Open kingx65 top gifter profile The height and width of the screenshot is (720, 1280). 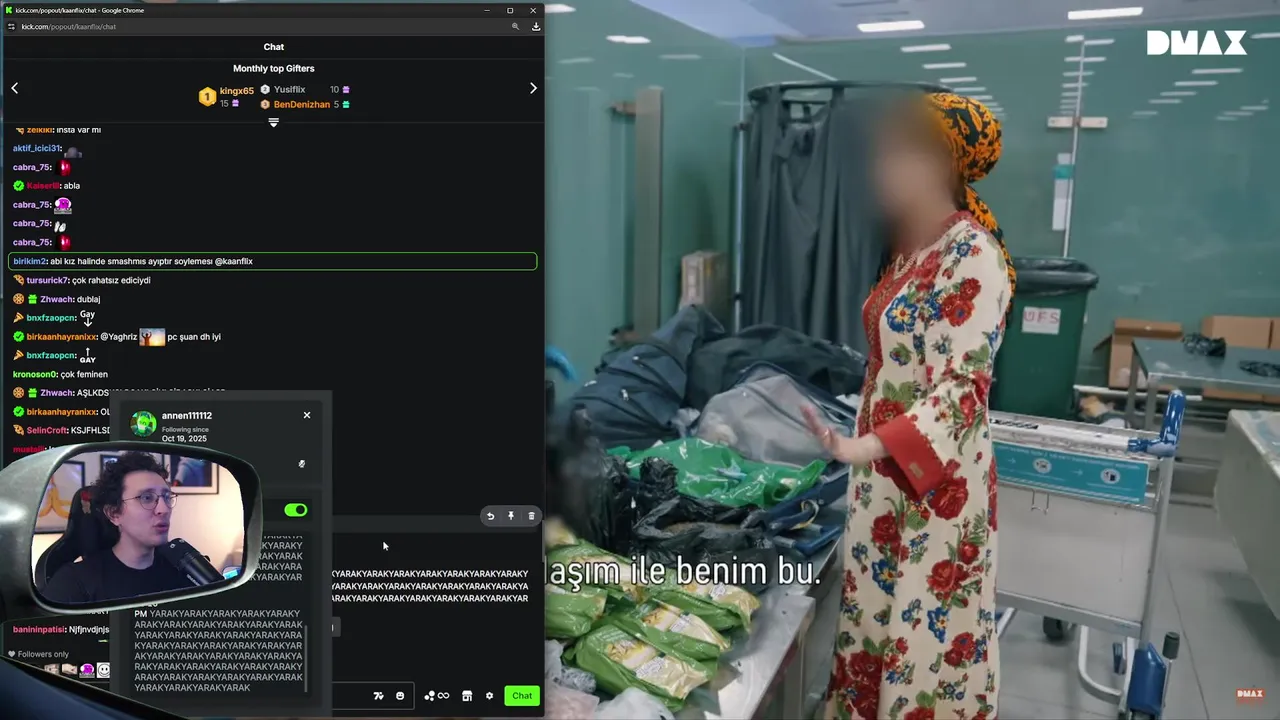click(x=237, y=91)
